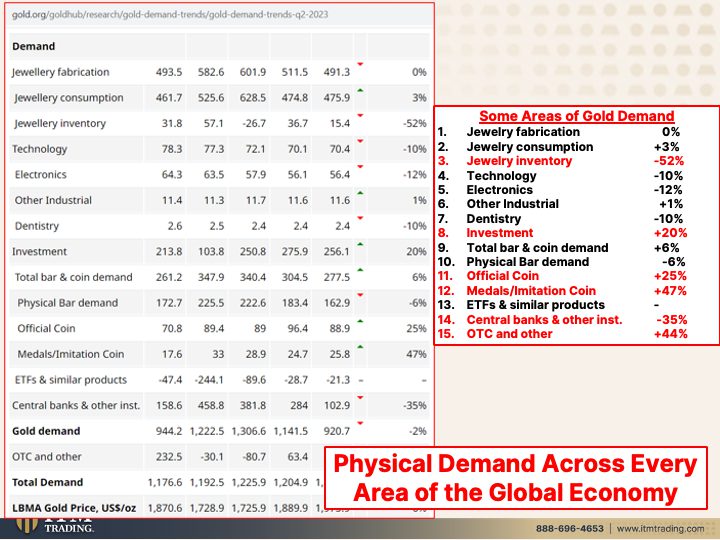Click the red down arrow in Electronics row
The image size is (720, 540).
pyautogui.click(x=360, y=167)
